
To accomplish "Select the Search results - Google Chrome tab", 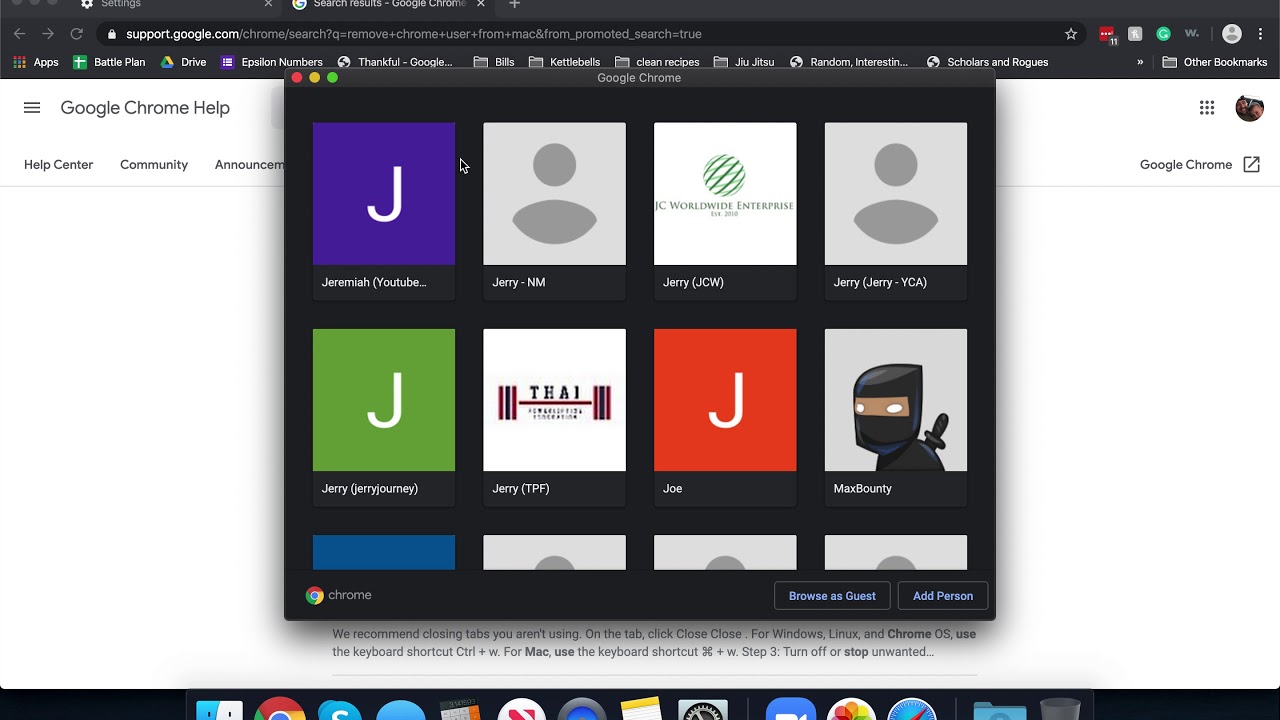I will (x=390, y=4).
